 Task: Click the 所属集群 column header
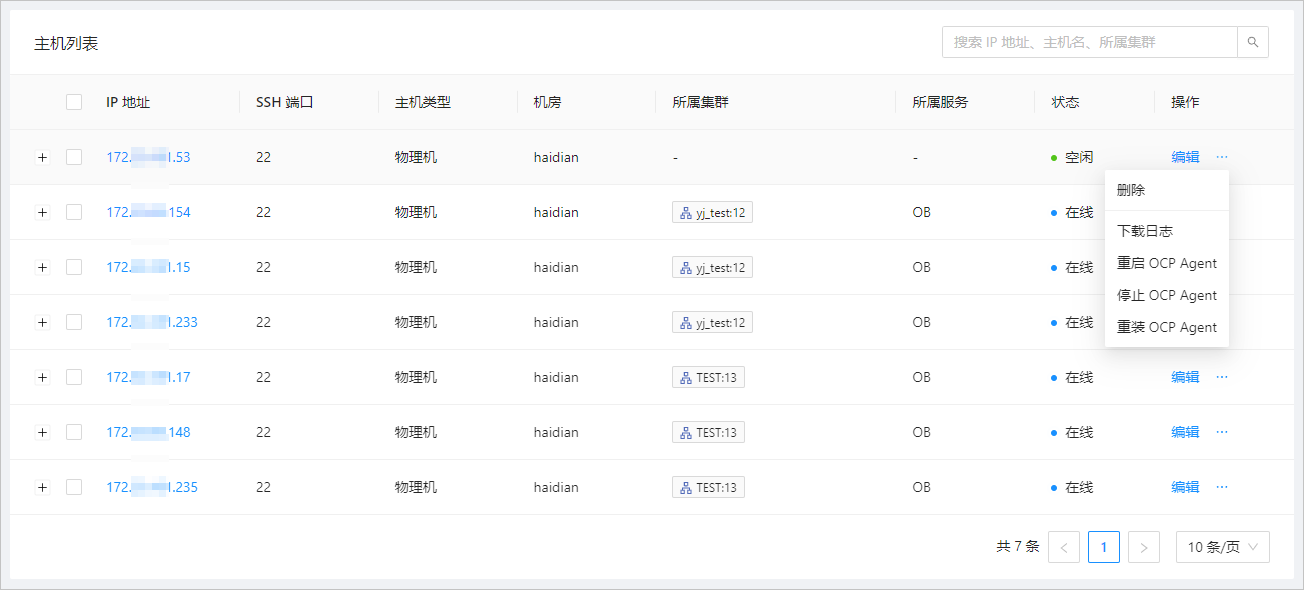click(x=700, y=102)
